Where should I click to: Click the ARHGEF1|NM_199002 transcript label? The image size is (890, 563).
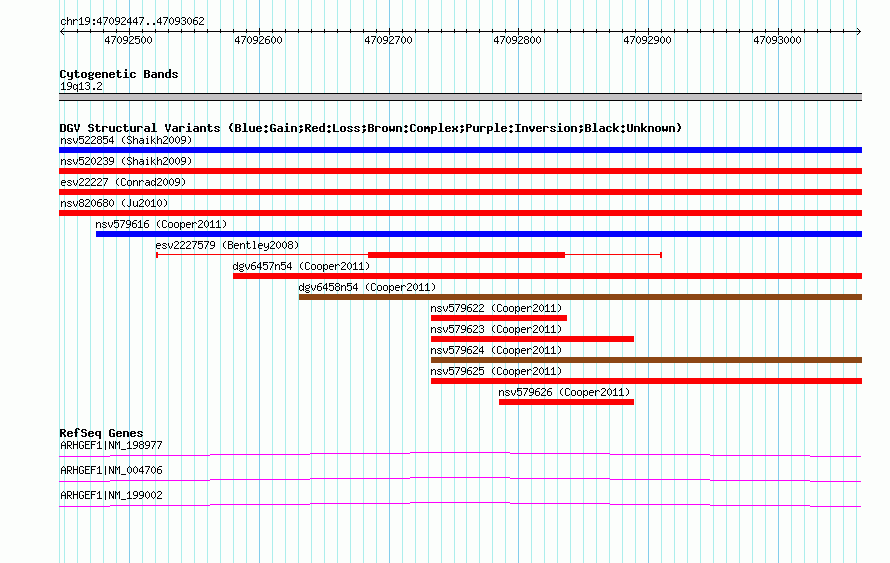click(111, 495)
